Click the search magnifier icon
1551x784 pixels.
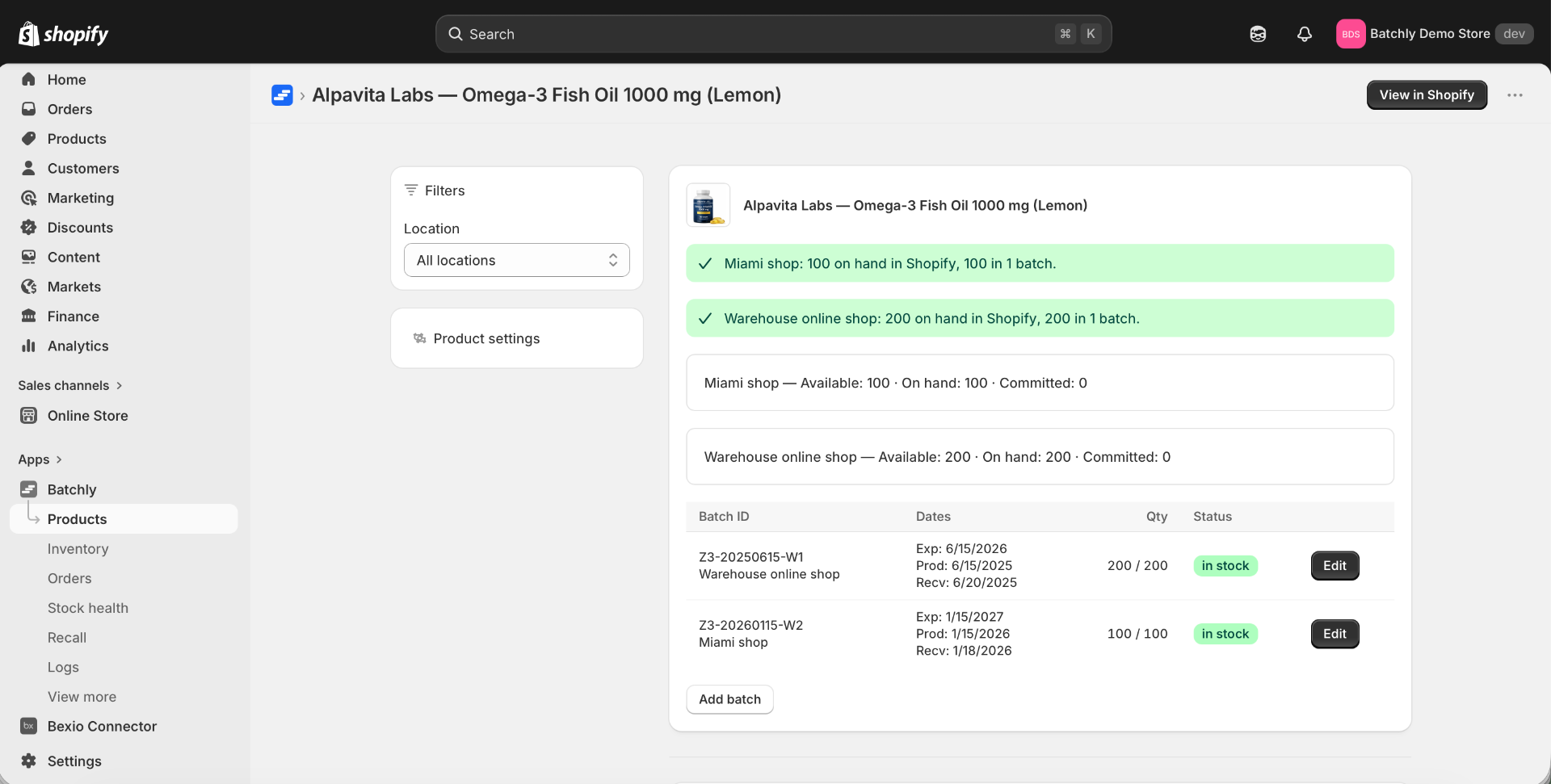[456, 34]
